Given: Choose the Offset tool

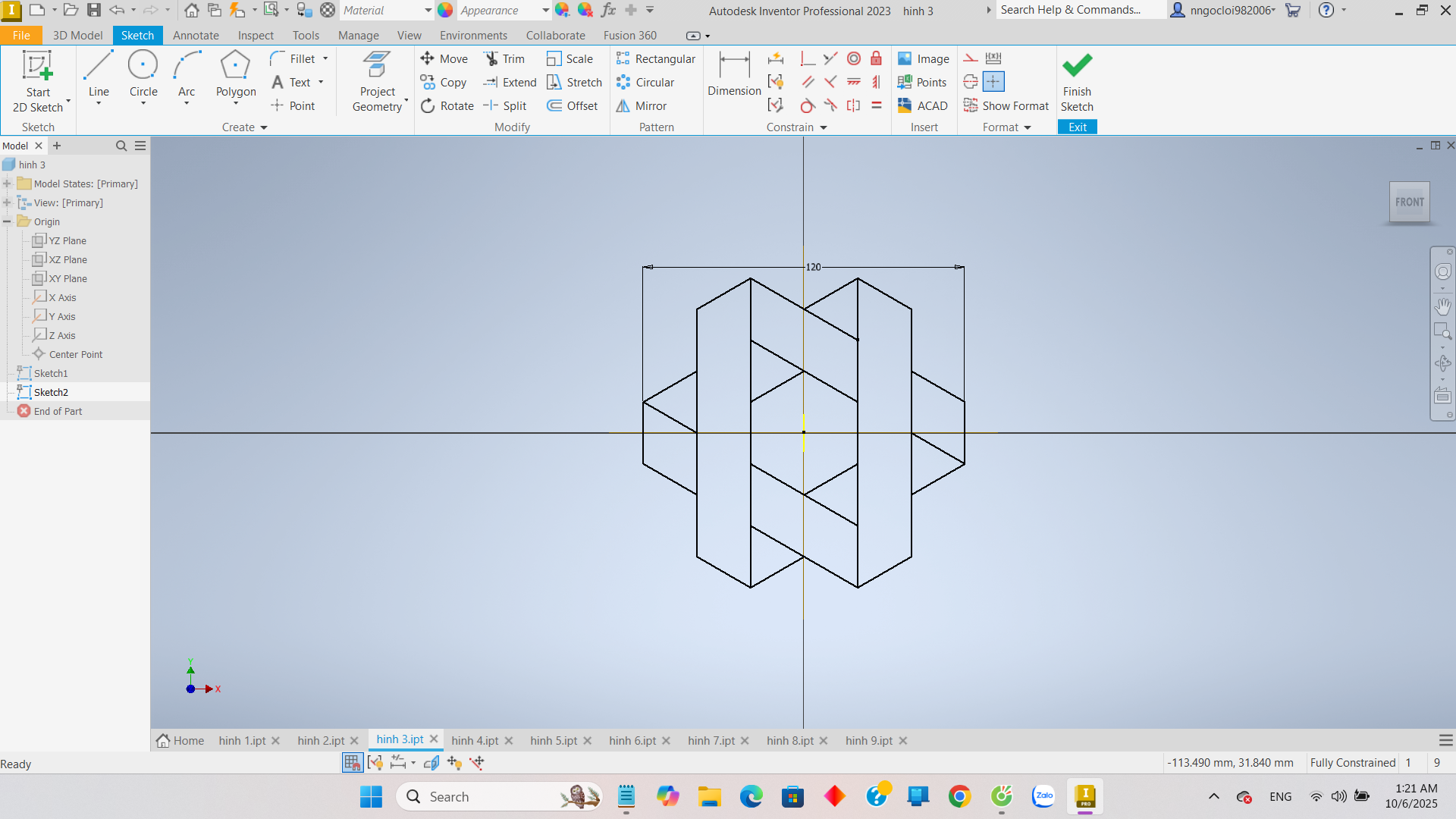Looking at the screenshot, I should click(x=573, y=106).
